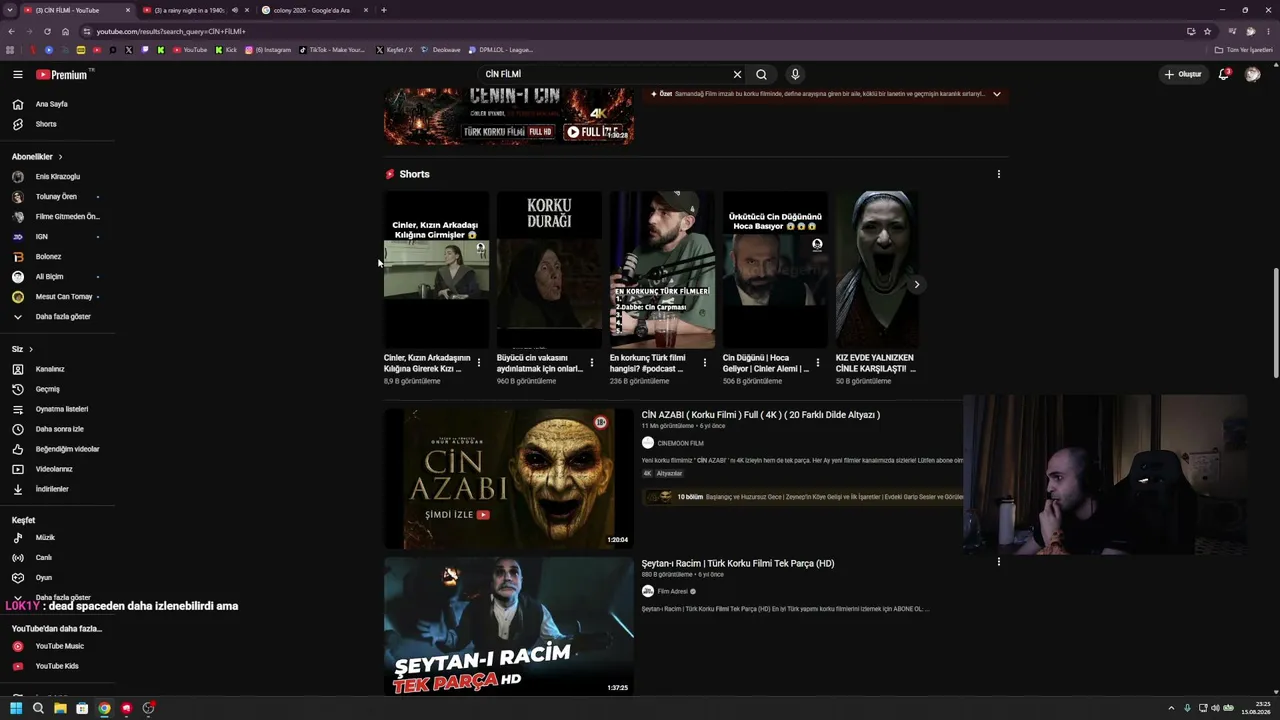Start voice search with microphone
The width and height of the screenshot is (1280, 720).
coord(795,74)
